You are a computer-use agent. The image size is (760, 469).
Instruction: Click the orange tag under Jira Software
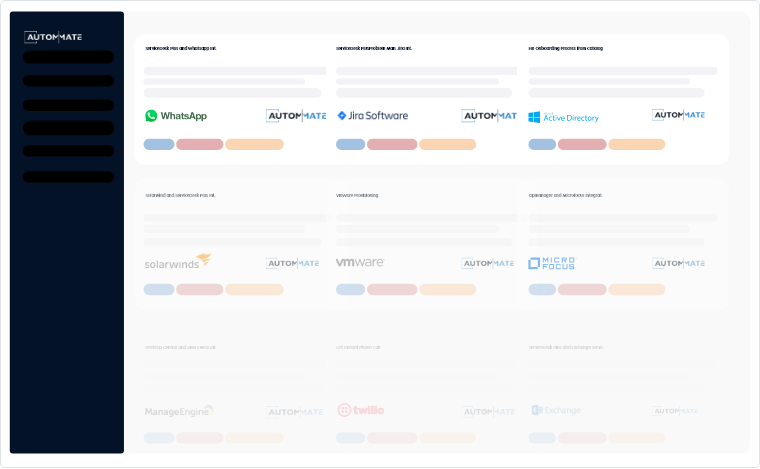pos(447,144)
